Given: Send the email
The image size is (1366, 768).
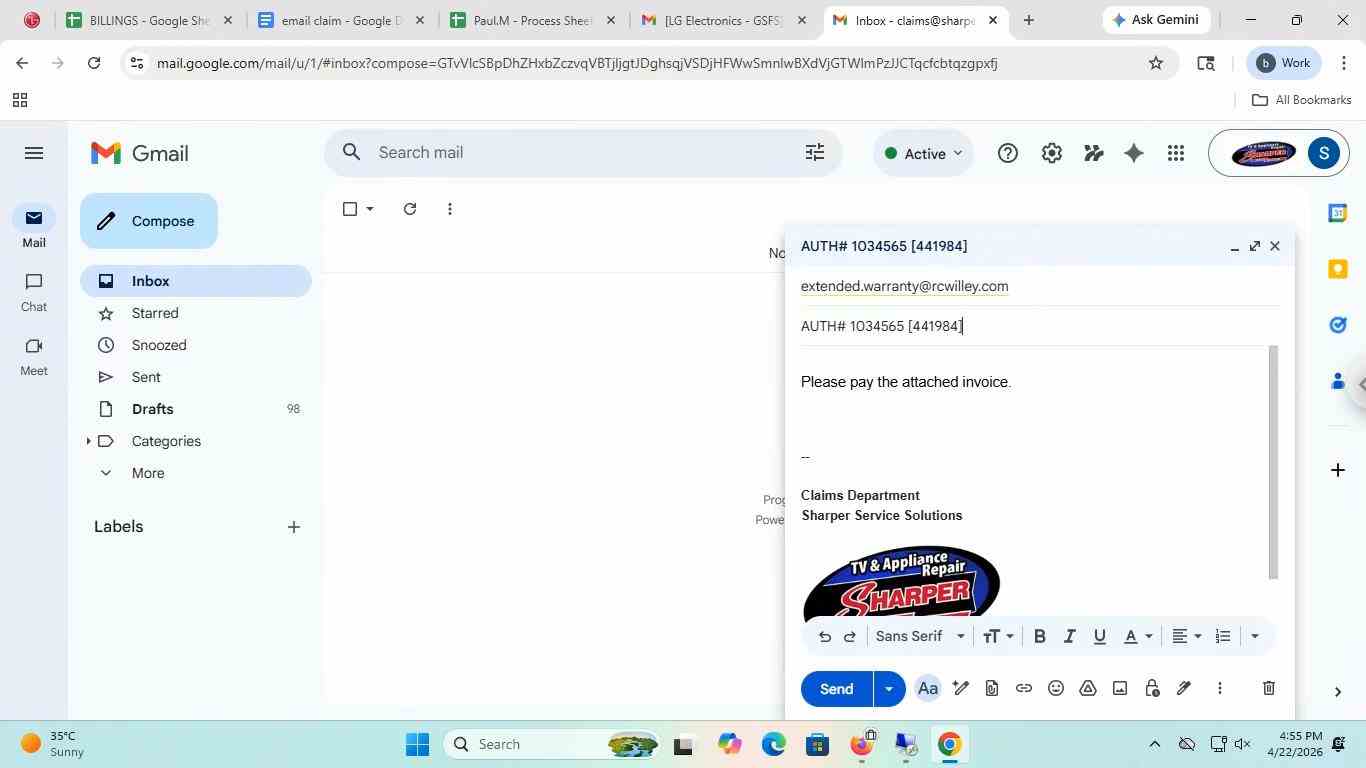Looking at the screenshot, I should 837,688.
